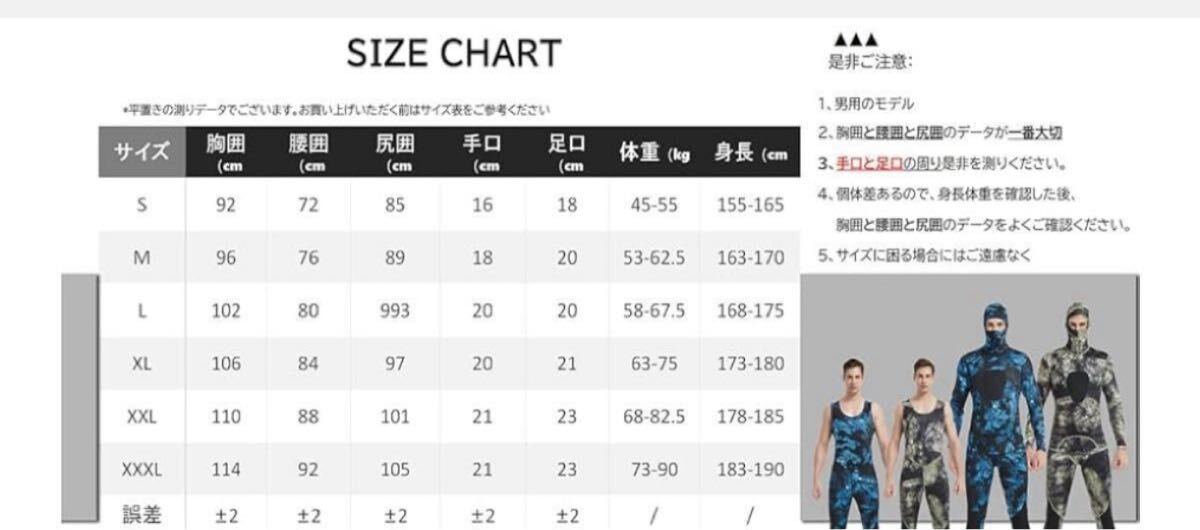
Task: Select the 45-55 weight cell
Action: tap(654, 205)
